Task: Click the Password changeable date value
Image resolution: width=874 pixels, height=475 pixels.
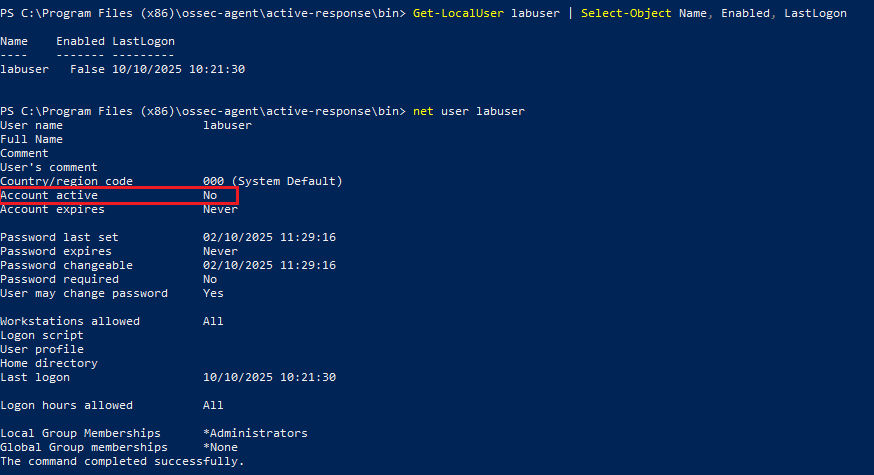Action: click(x=269, y=265)
